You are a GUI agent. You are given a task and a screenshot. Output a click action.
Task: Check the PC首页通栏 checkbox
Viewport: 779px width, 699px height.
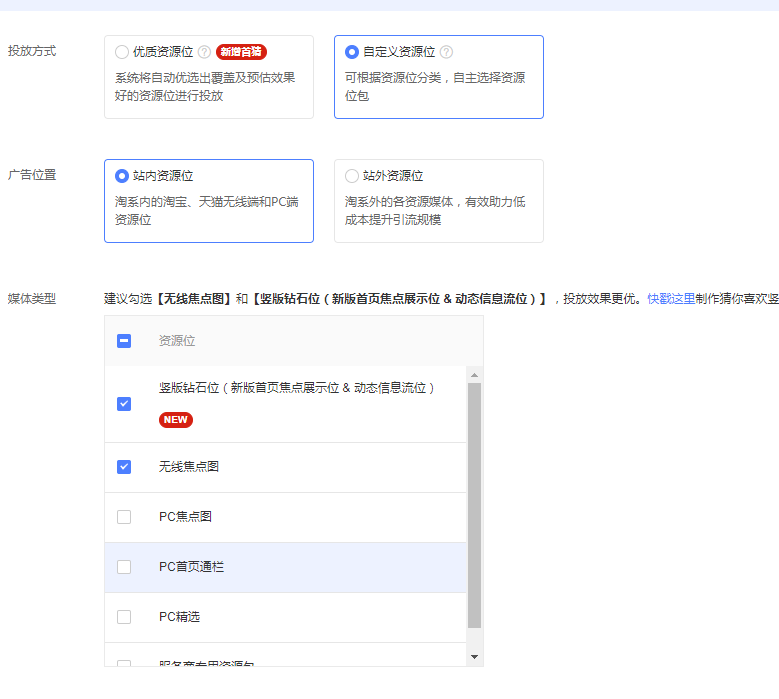[x=124, y=567]
